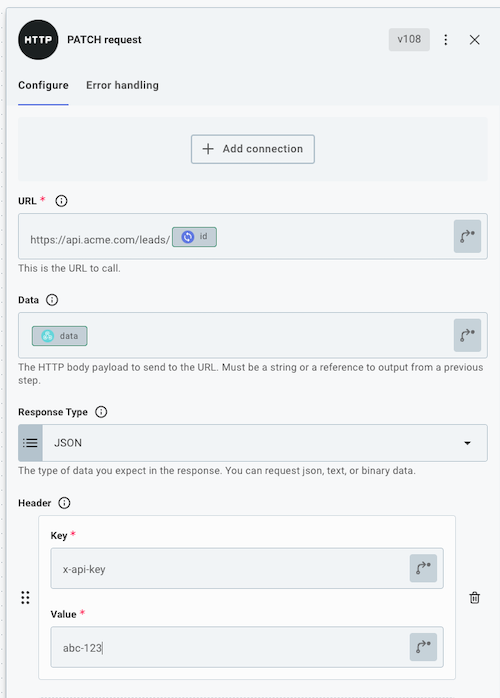Select the Configure tab
Screen dimensions: 500x698
click(43, 85)
